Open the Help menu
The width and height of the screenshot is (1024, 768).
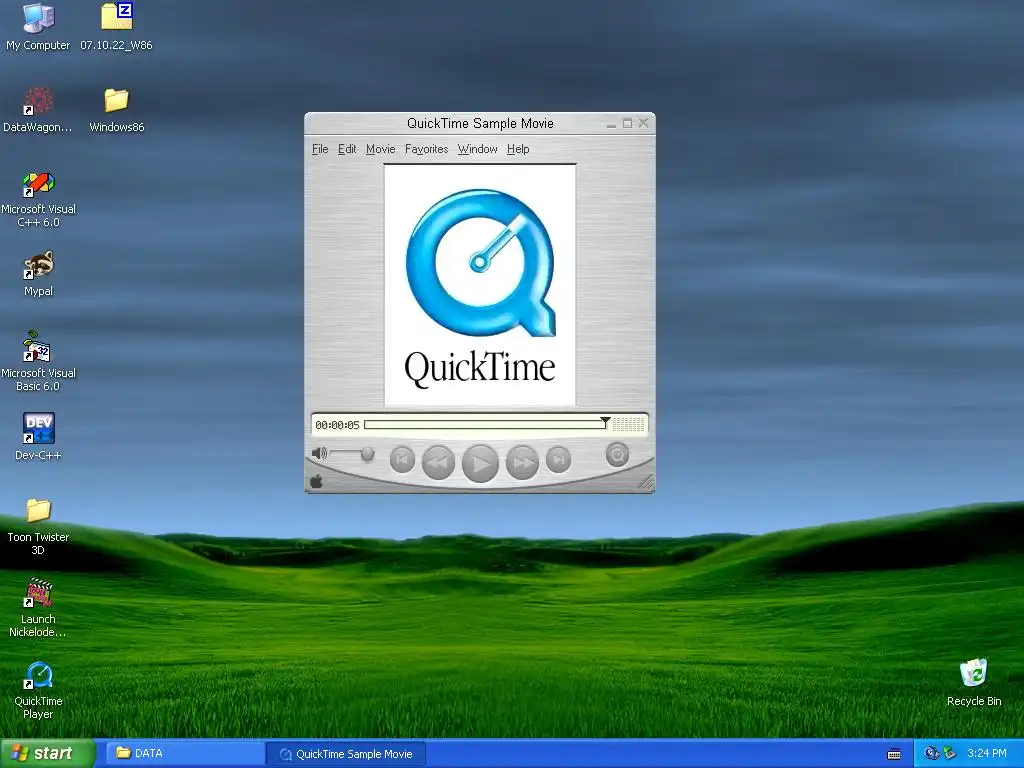[x=518, y=149]
